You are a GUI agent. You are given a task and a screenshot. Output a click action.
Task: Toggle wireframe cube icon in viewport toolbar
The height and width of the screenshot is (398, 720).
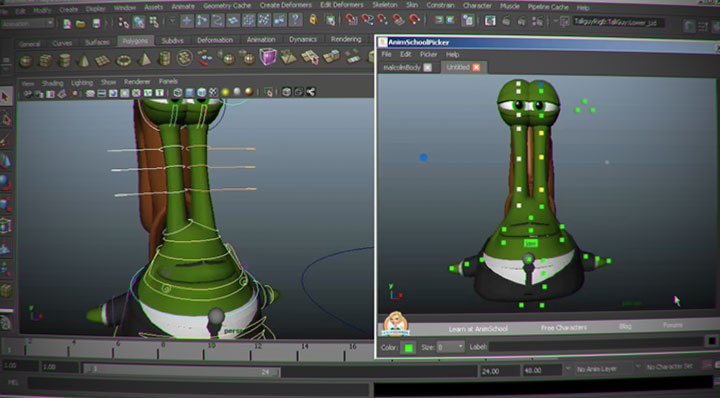[178, 93]
